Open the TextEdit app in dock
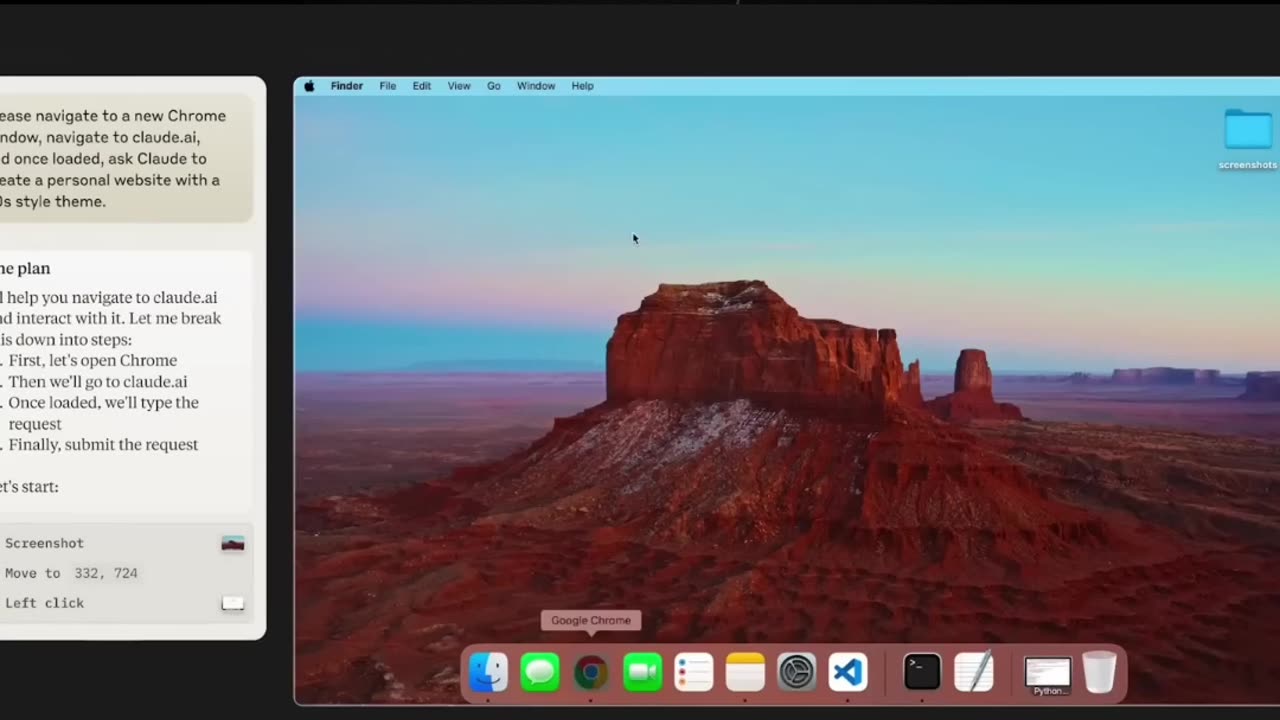 [973, 672]
